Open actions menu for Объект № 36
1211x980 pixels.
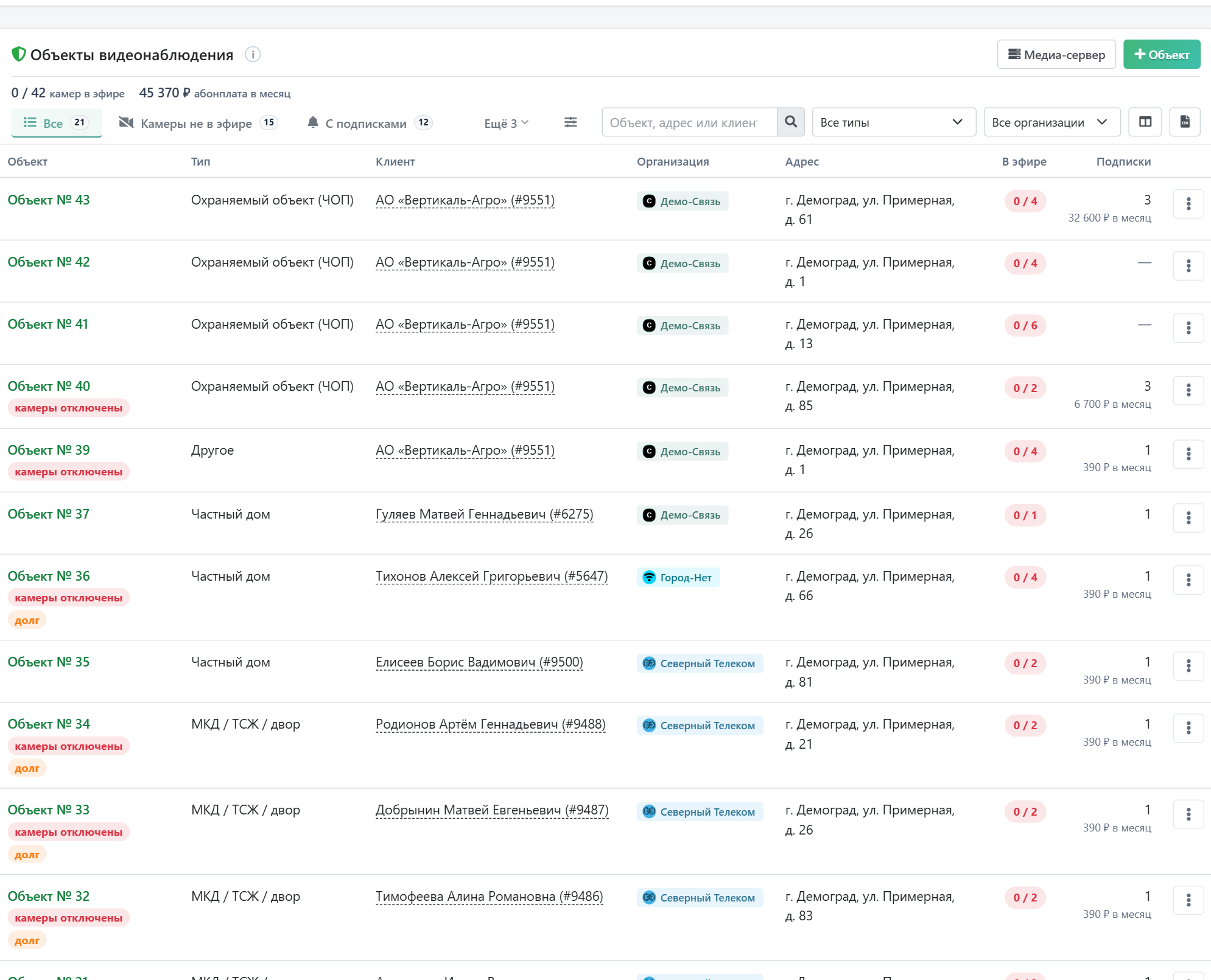tap(1188, 580)
